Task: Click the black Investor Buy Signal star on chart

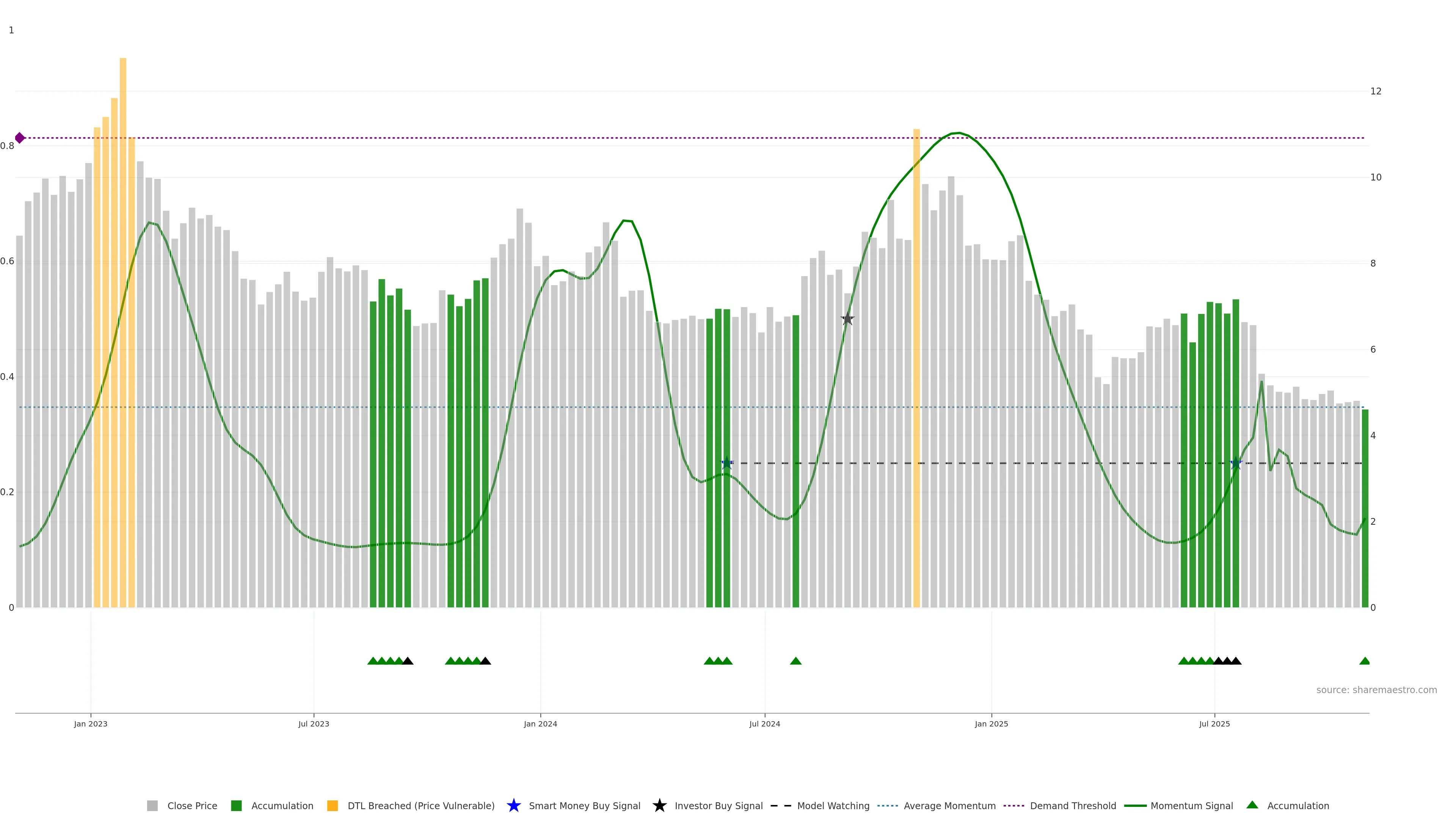Action: click(x=847, y=319)
